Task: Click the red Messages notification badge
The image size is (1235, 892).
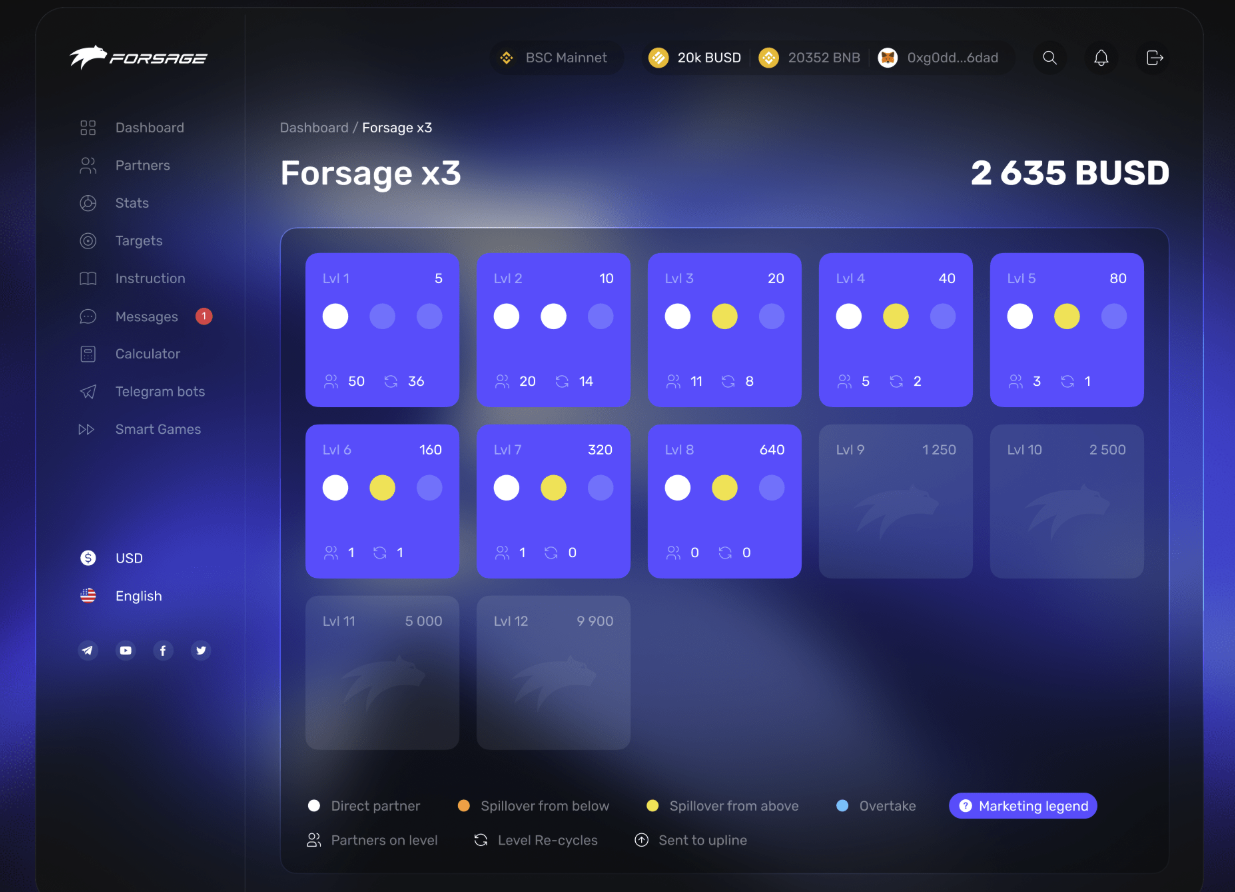Action: point(204,316)
